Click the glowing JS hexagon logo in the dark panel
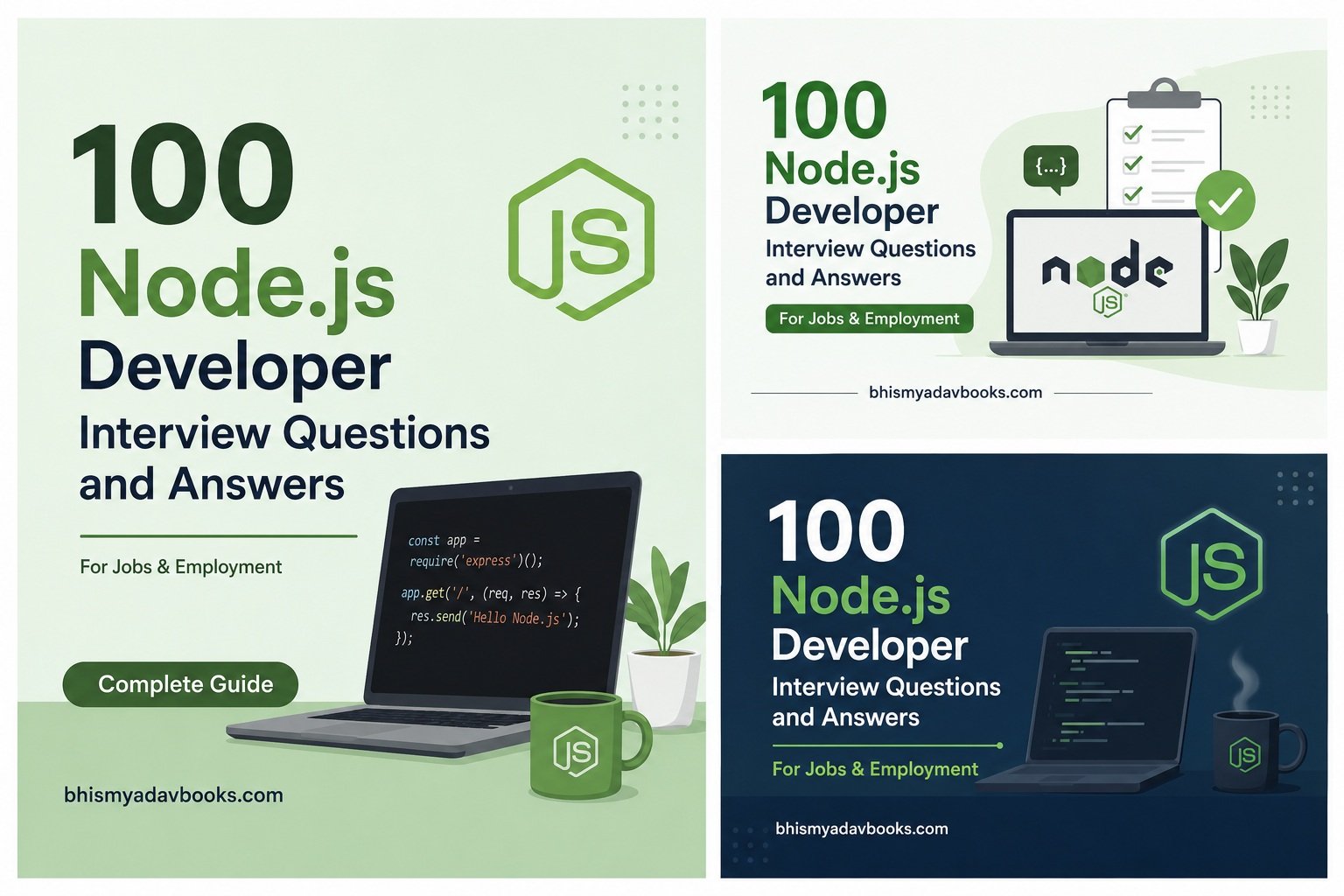This screenshot has height=896, width=1344. coord(1212,564)
